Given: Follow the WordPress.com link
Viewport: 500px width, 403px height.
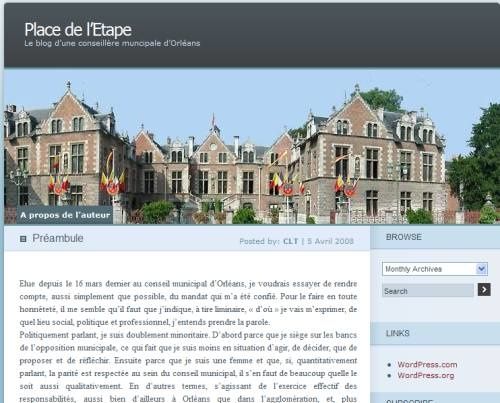Looking at the screenshot, I should [x=427, y=364].
